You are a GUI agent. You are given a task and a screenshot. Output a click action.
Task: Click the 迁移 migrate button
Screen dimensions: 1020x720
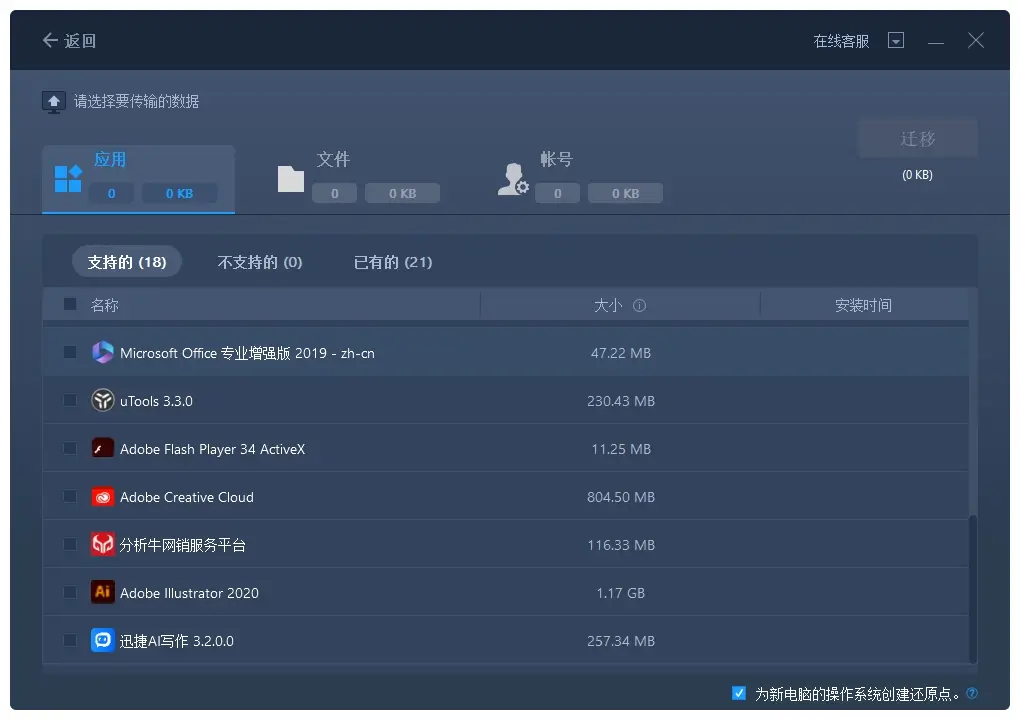pos(917,138)
